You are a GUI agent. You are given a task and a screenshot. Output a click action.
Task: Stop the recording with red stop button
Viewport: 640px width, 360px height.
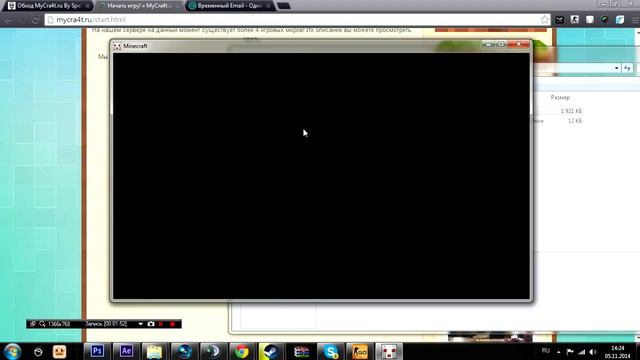pos(173,324)
